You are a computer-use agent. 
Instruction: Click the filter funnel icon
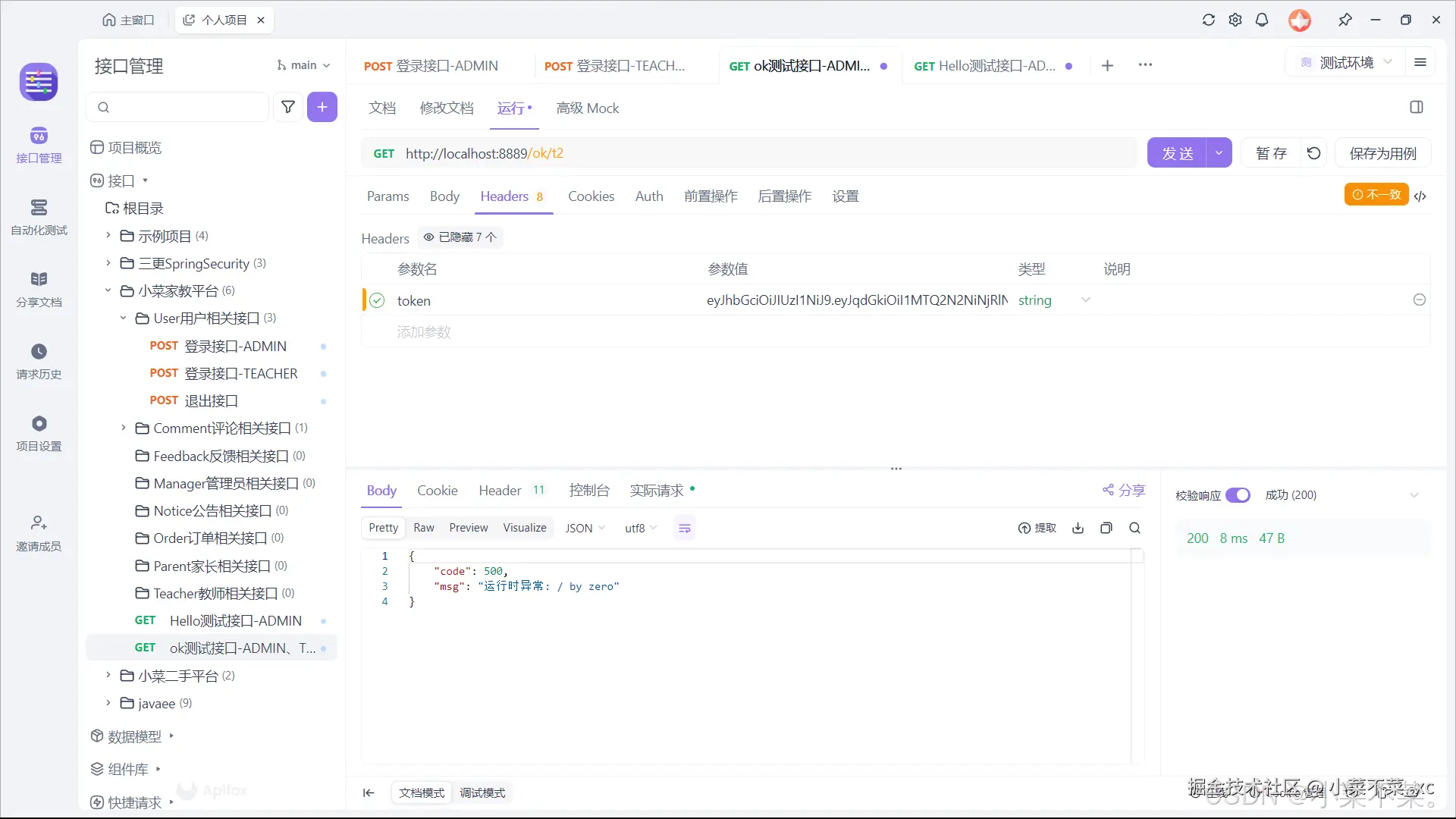[288, 107]
